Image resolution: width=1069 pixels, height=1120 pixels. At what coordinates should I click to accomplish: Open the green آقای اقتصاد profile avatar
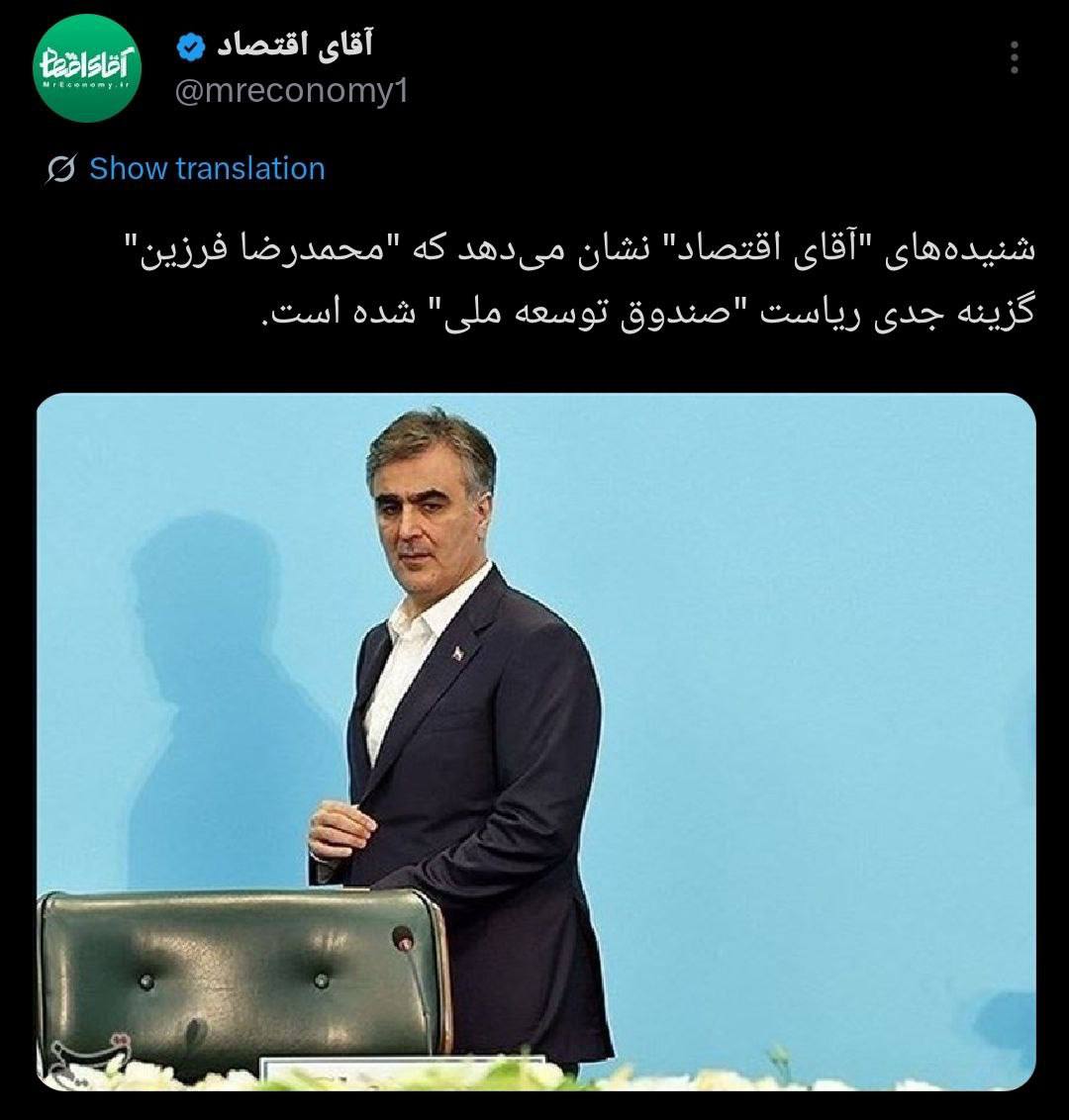tap(87, 68)
